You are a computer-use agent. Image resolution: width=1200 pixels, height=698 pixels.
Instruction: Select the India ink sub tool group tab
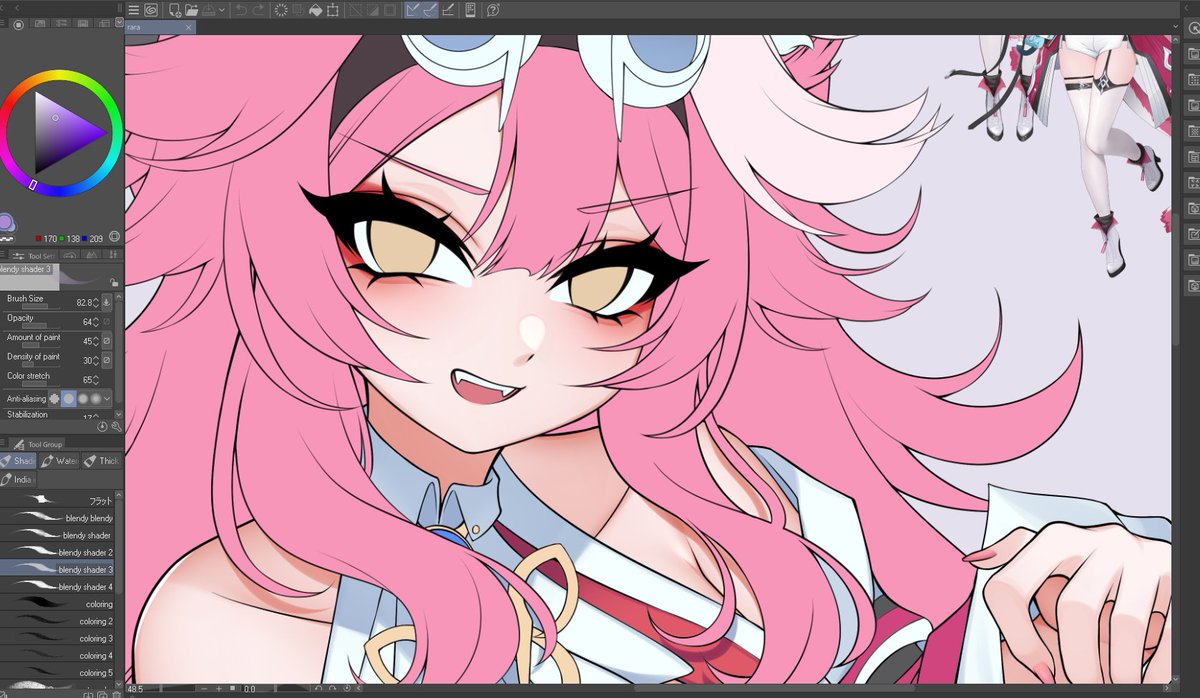coord(18,479)
